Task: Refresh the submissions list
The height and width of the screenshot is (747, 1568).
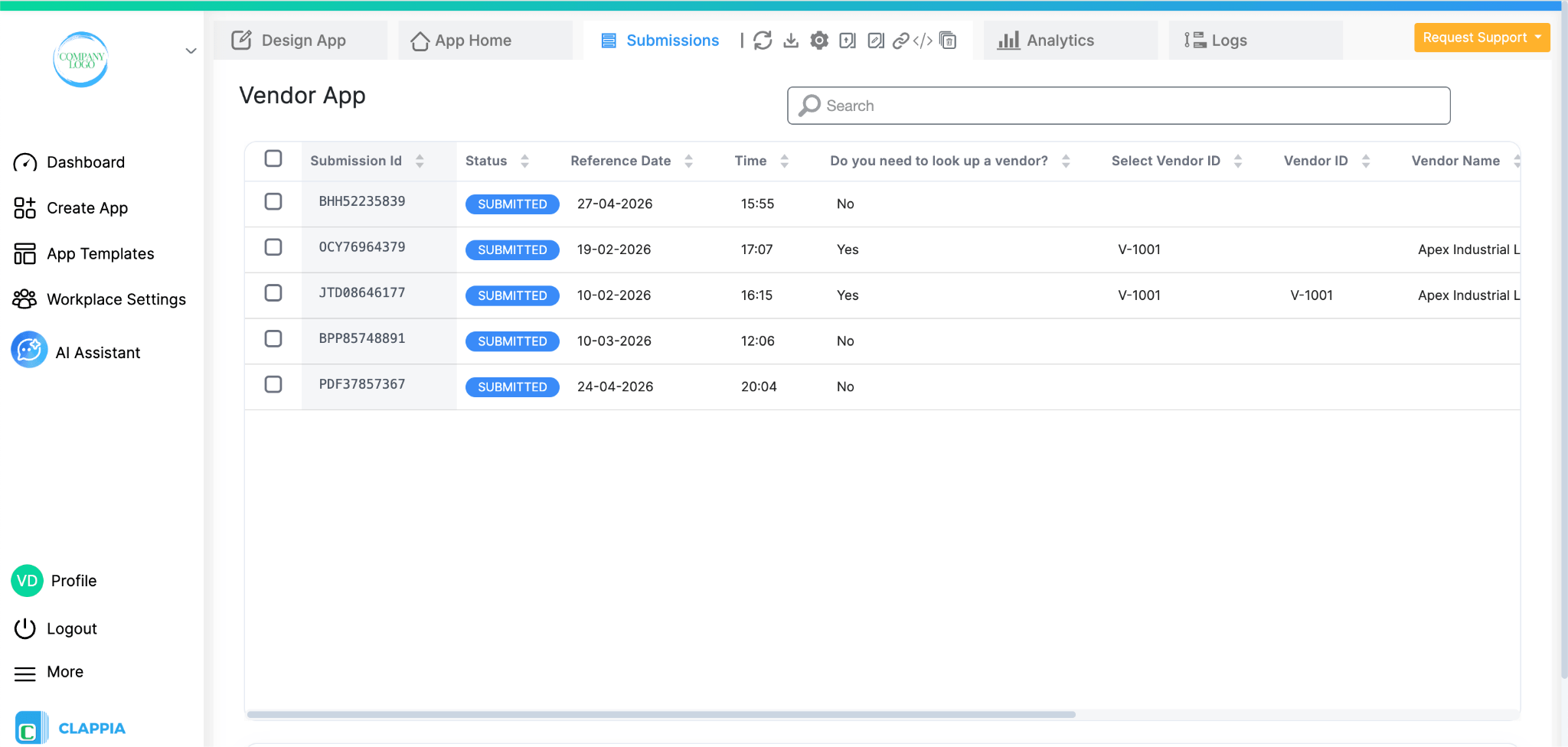Action: 763,41
